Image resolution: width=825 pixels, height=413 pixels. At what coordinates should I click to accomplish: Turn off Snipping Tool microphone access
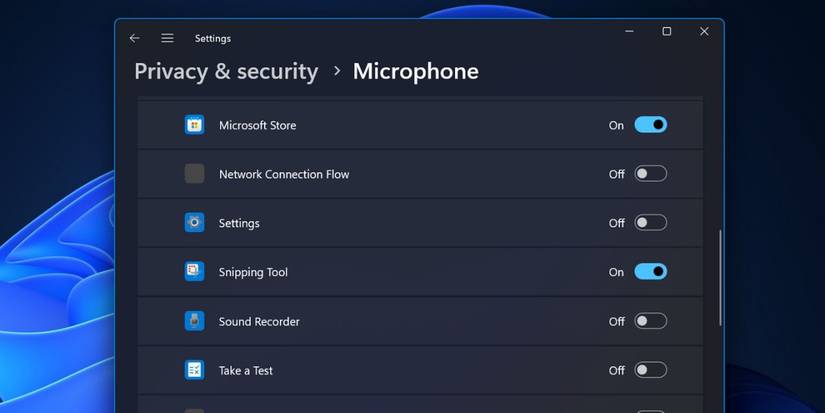pyautogui.click(x=650, y=272)
